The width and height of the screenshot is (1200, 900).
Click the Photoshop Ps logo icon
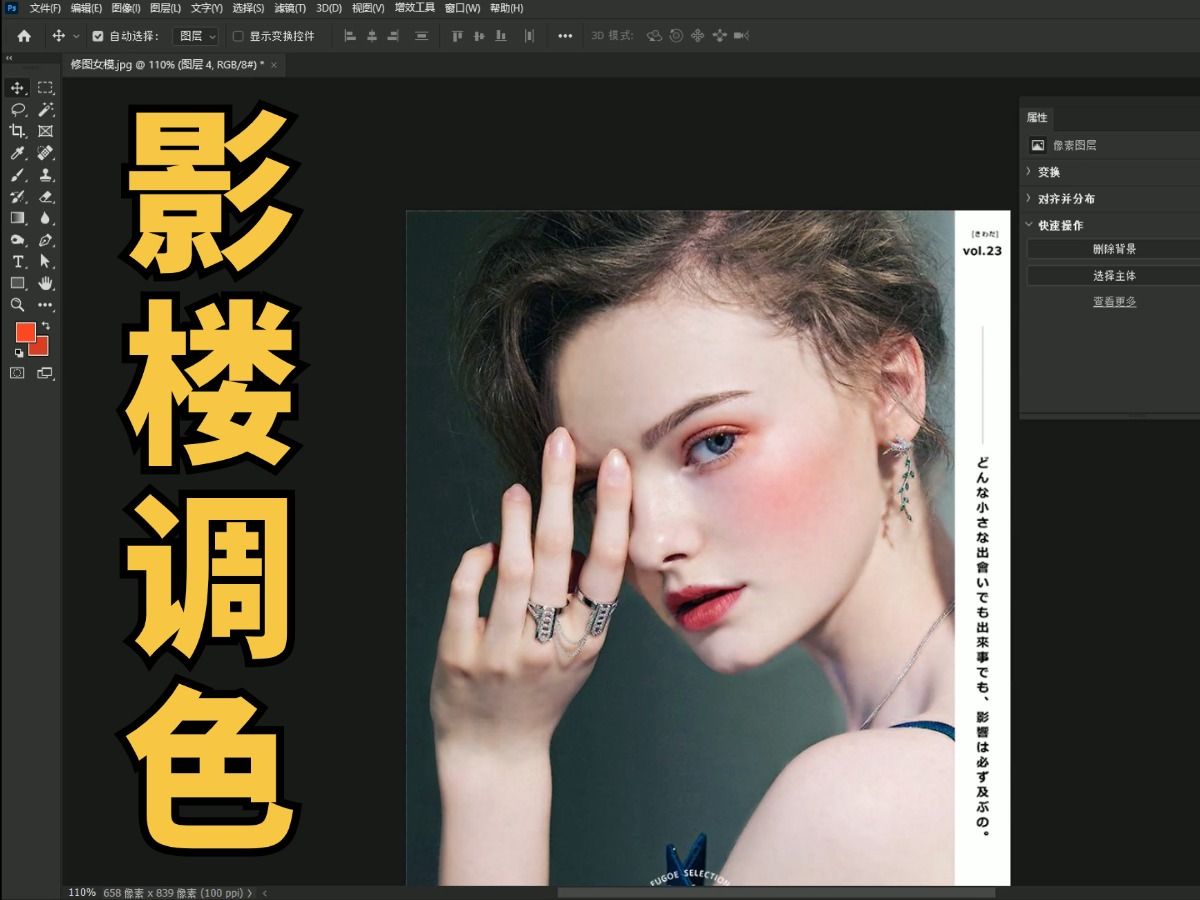point(11,8)
